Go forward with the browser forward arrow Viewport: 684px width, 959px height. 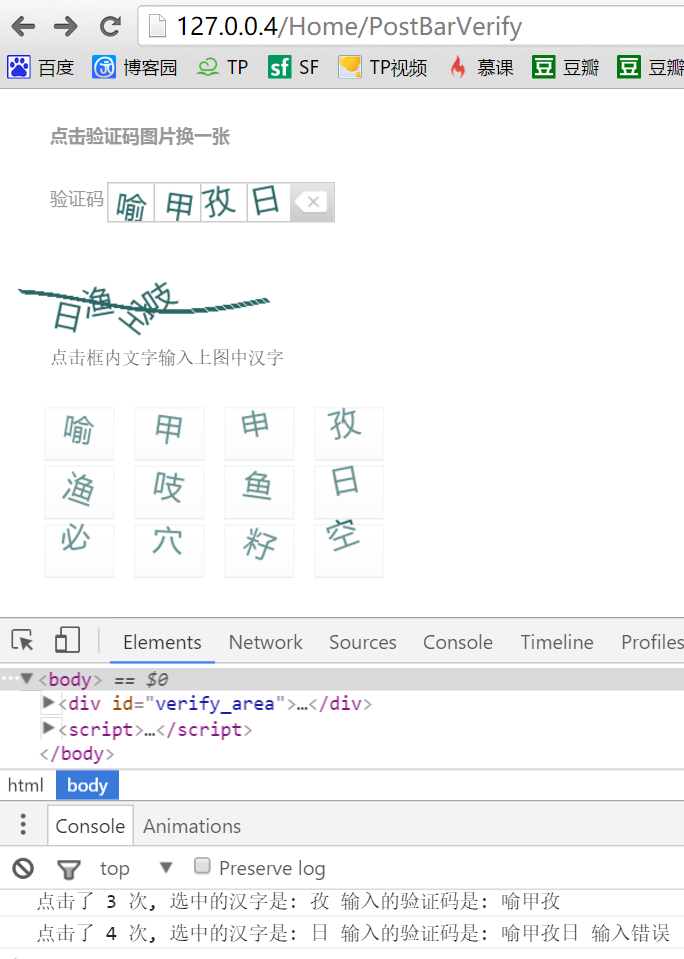point(65,26)
